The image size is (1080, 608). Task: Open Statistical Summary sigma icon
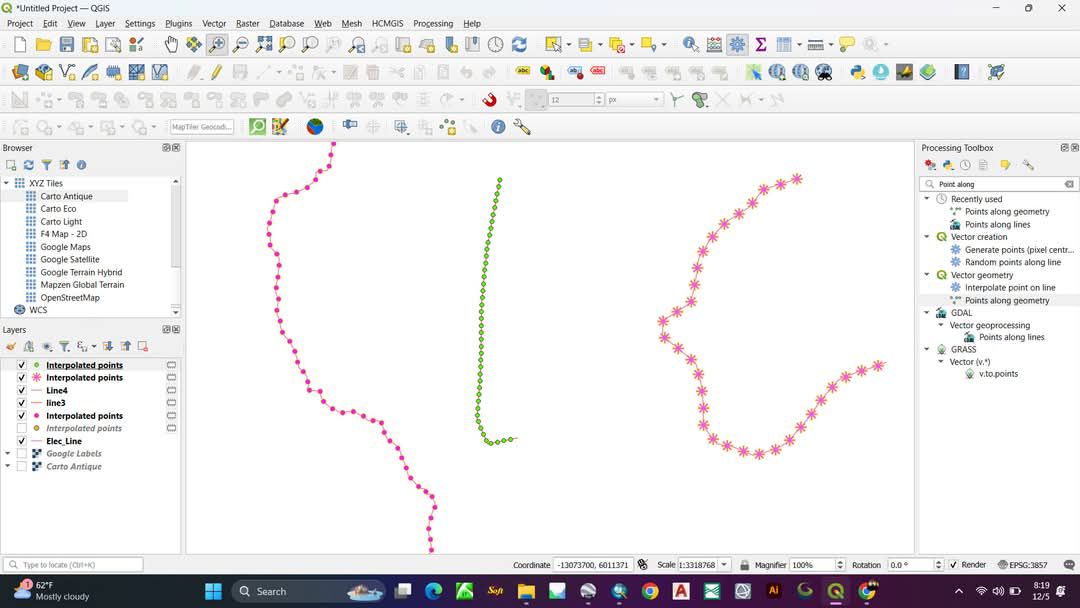(761, 45)
